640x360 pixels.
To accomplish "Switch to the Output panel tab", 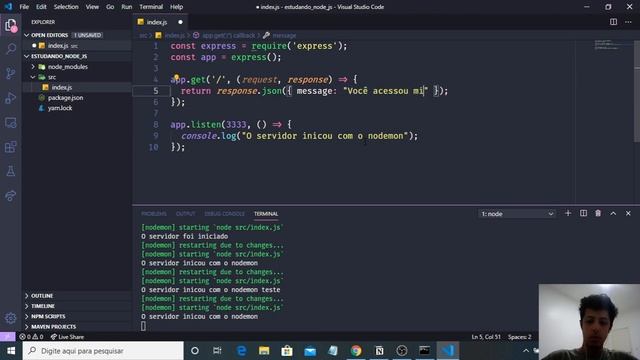I will coord(185,214).
